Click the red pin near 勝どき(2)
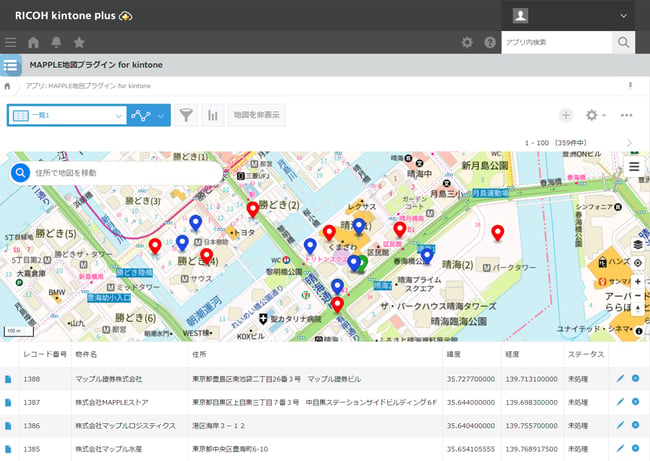This screenshot has width=650, height=461. [253, 209]
